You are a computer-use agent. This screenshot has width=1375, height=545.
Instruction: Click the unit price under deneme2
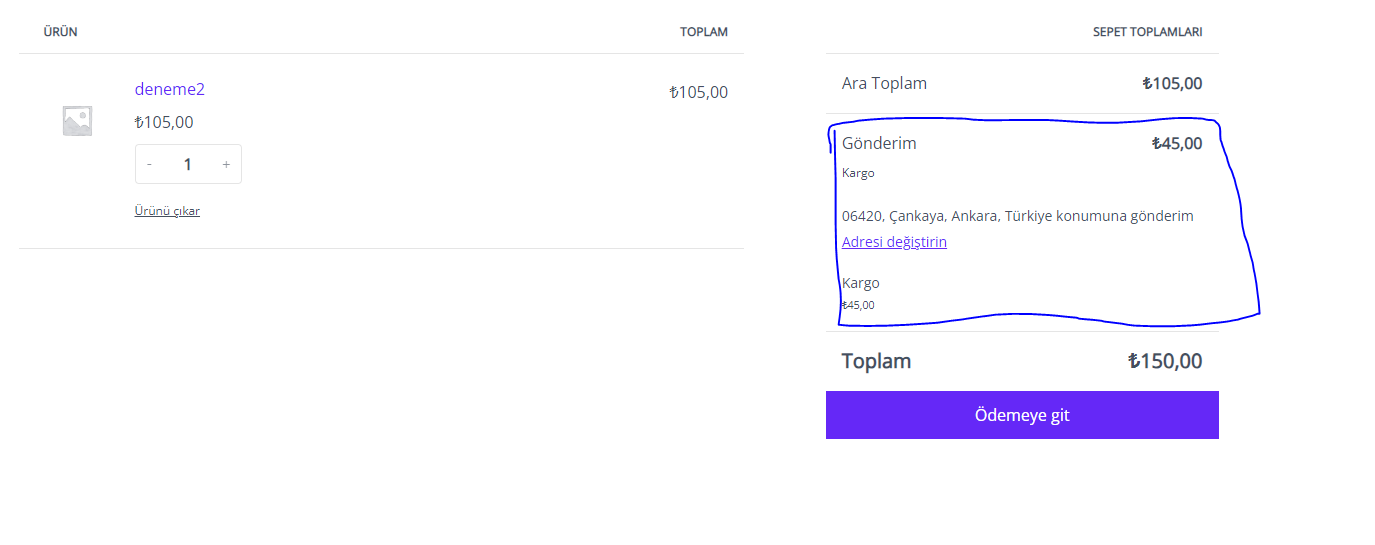click(164, 122)
